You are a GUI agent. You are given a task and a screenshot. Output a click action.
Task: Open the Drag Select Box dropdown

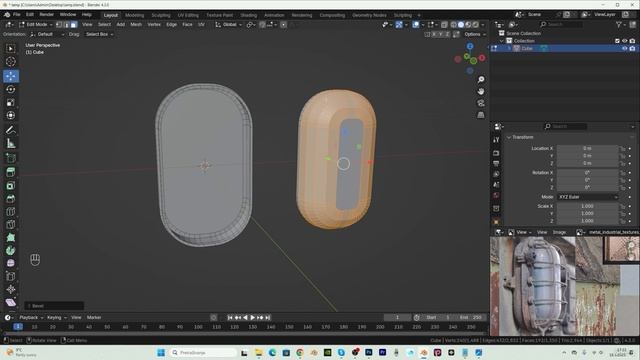click(x=99, y=34)
